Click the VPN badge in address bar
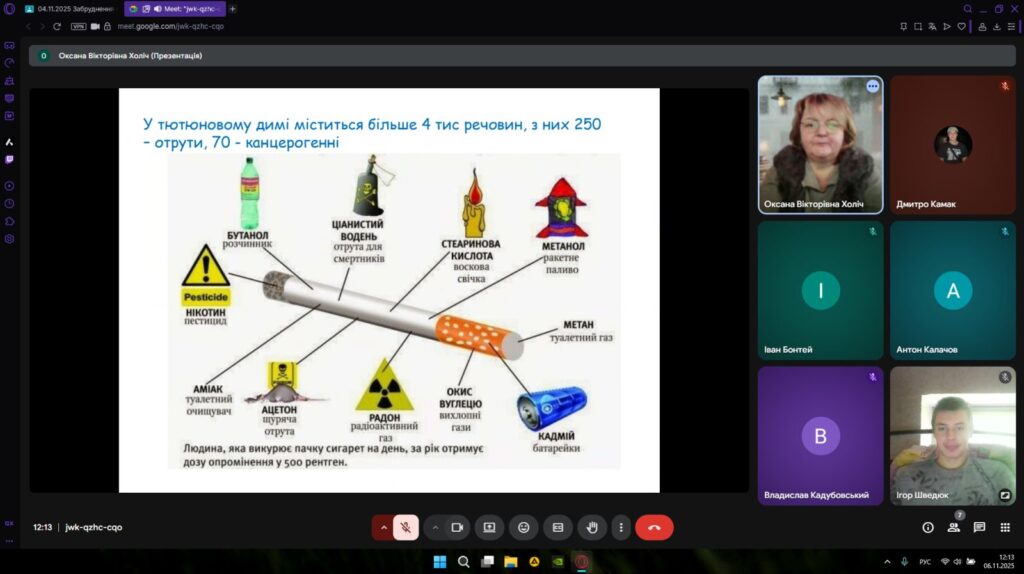Viewport: 1024px width, 574px height. [x=78, y=26]
